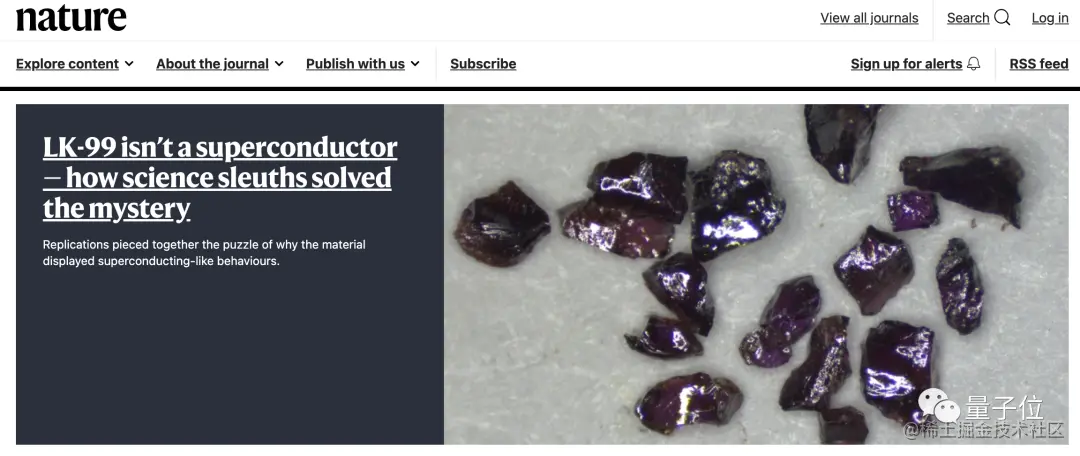Screen dimensions: 1080x456
Task: Open View all journals
Action: pos(869,18)
